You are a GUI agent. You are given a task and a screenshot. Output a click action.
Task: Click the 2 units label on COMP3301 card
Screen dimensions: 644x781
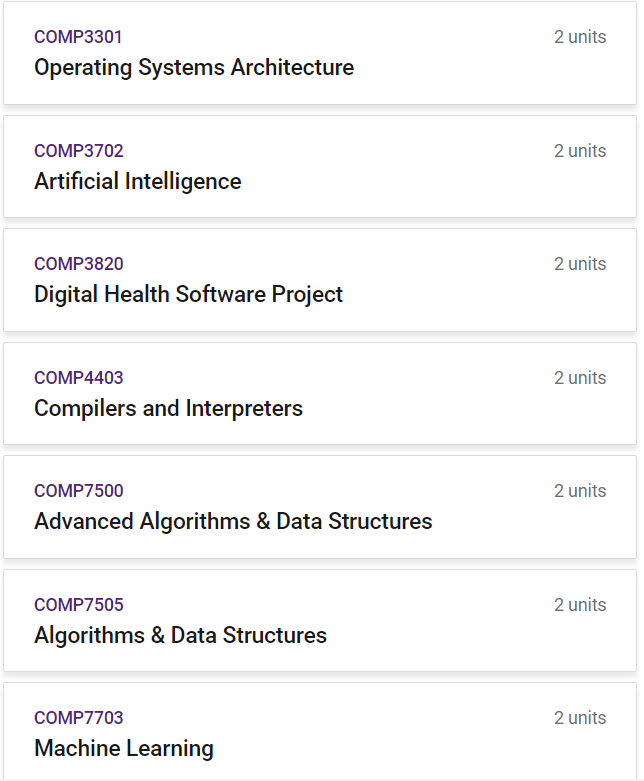pos(580,37)
